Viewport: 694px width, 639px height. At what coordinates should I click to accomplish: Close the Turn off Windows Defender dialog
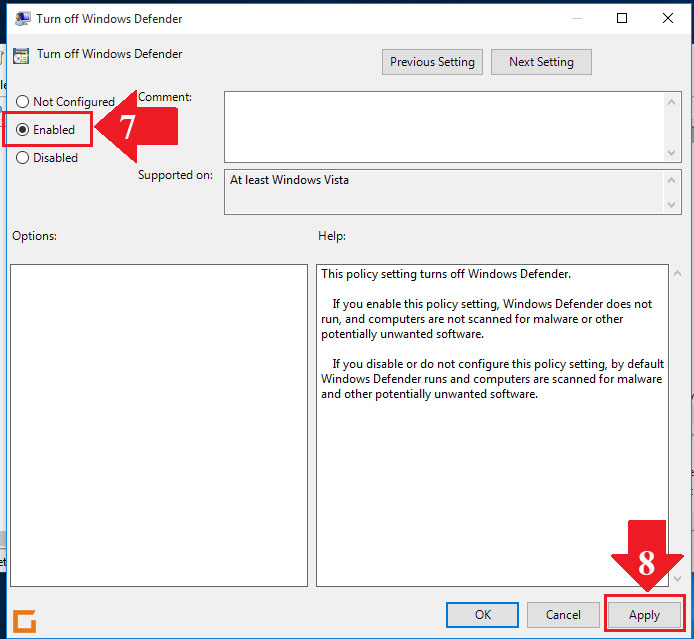(x=668, y=18)
